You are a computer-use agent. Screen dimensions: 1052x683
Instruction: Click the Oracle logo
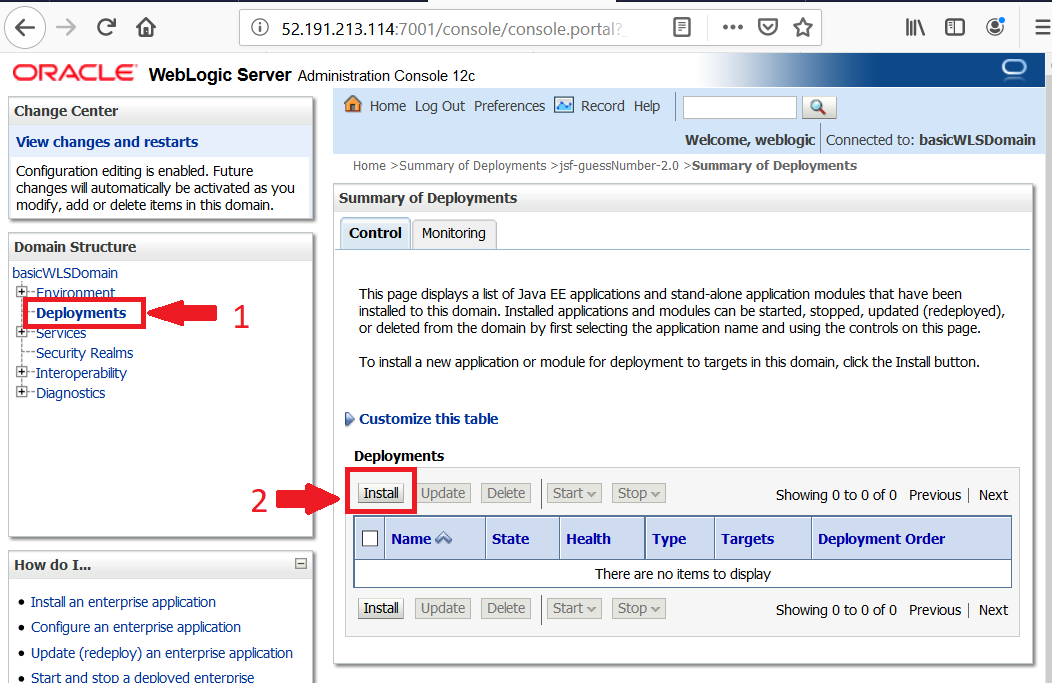(74, 72)
